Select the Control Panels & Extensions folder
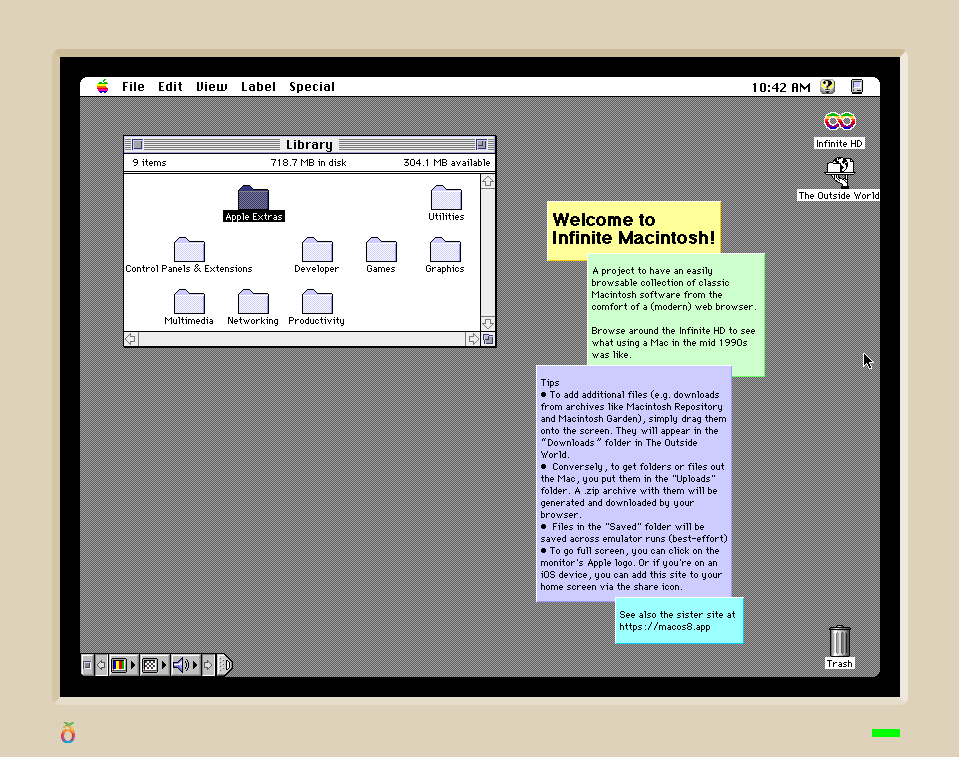Image resolution: width=959 pixels, height=757 pixels. pos(189,249)
